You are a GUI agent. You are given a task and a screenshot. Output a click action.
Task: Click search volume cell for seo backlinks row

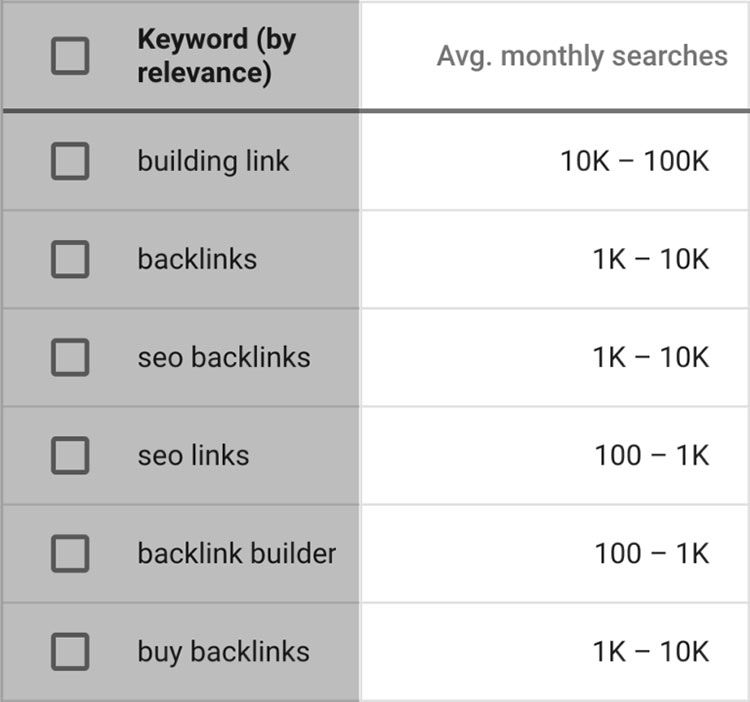[x=651, y=357]
